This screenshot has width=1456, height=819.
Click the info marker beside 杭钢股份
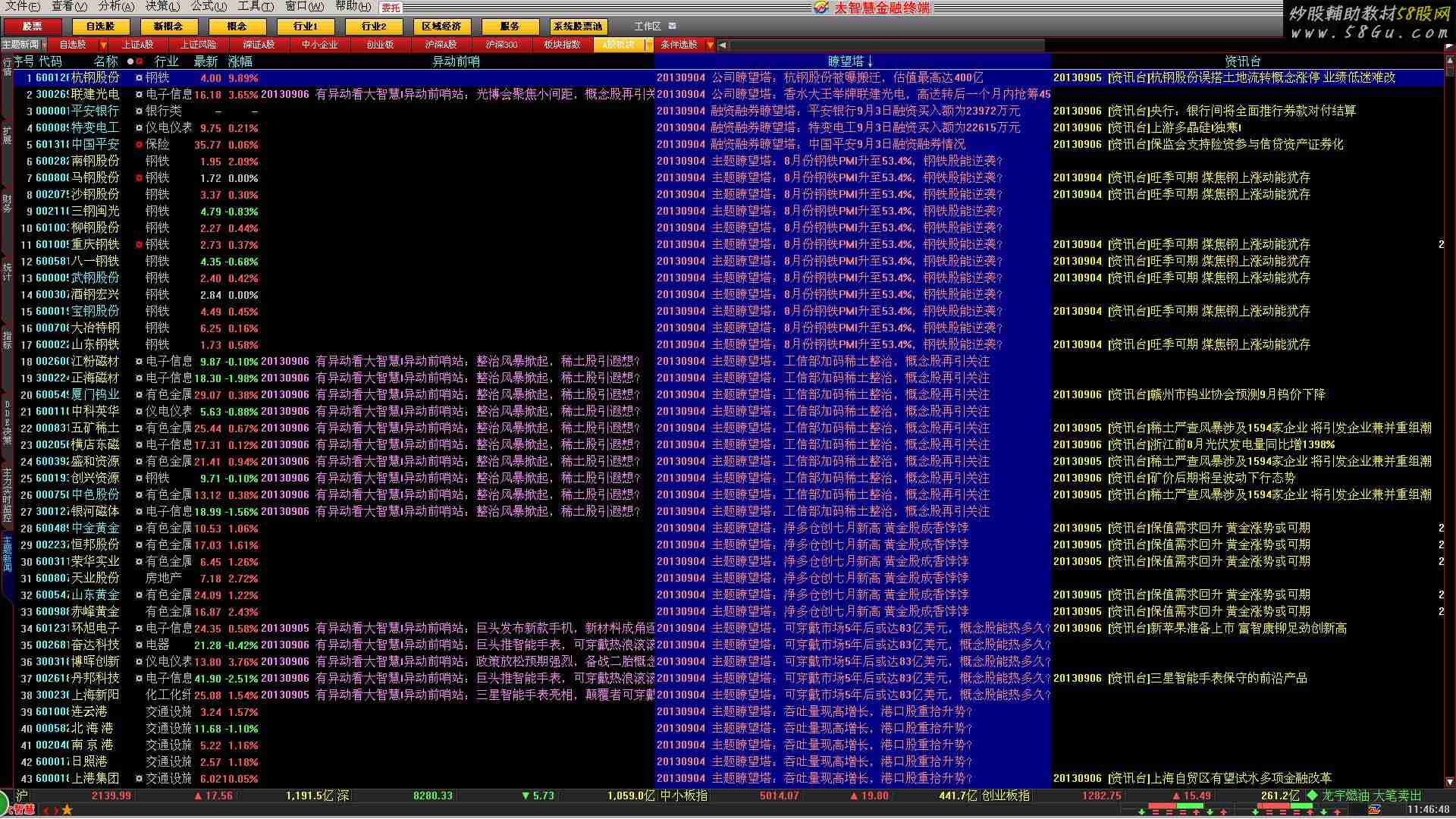(139, 78)
